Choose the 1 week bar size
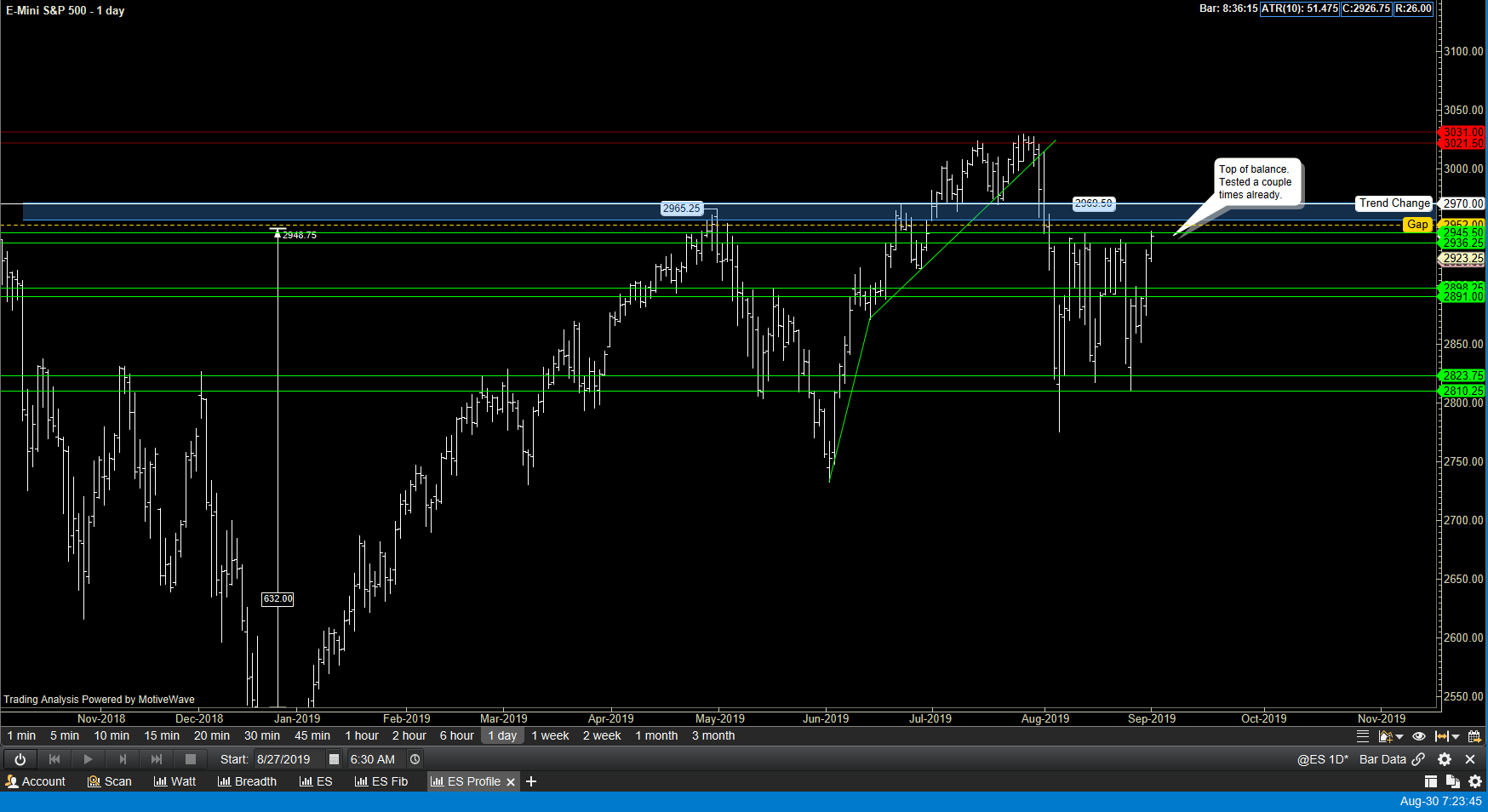Image resolution: width=1488 pixels, height=812 pixels. pos(550,736)
